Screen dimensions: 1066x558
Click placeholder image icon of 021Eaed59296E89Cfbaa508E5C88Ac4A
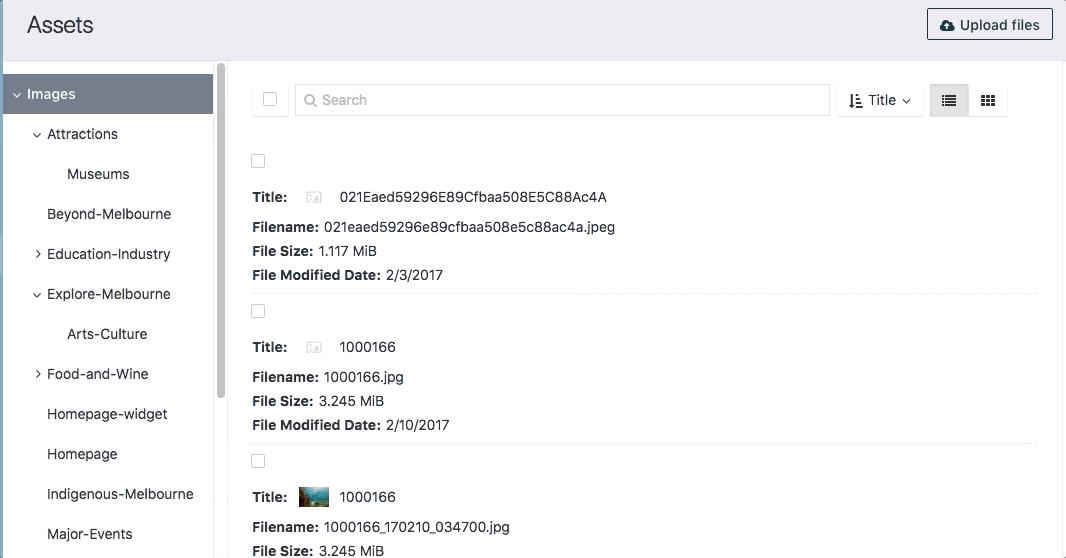click(313, 197)
